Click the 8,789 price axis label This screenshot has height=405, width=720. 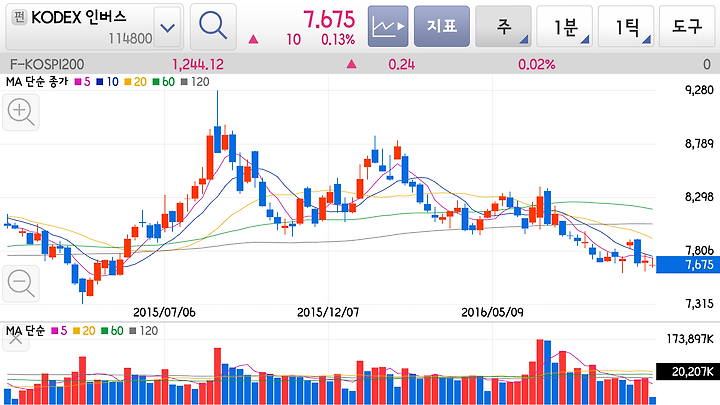[699, 144]
